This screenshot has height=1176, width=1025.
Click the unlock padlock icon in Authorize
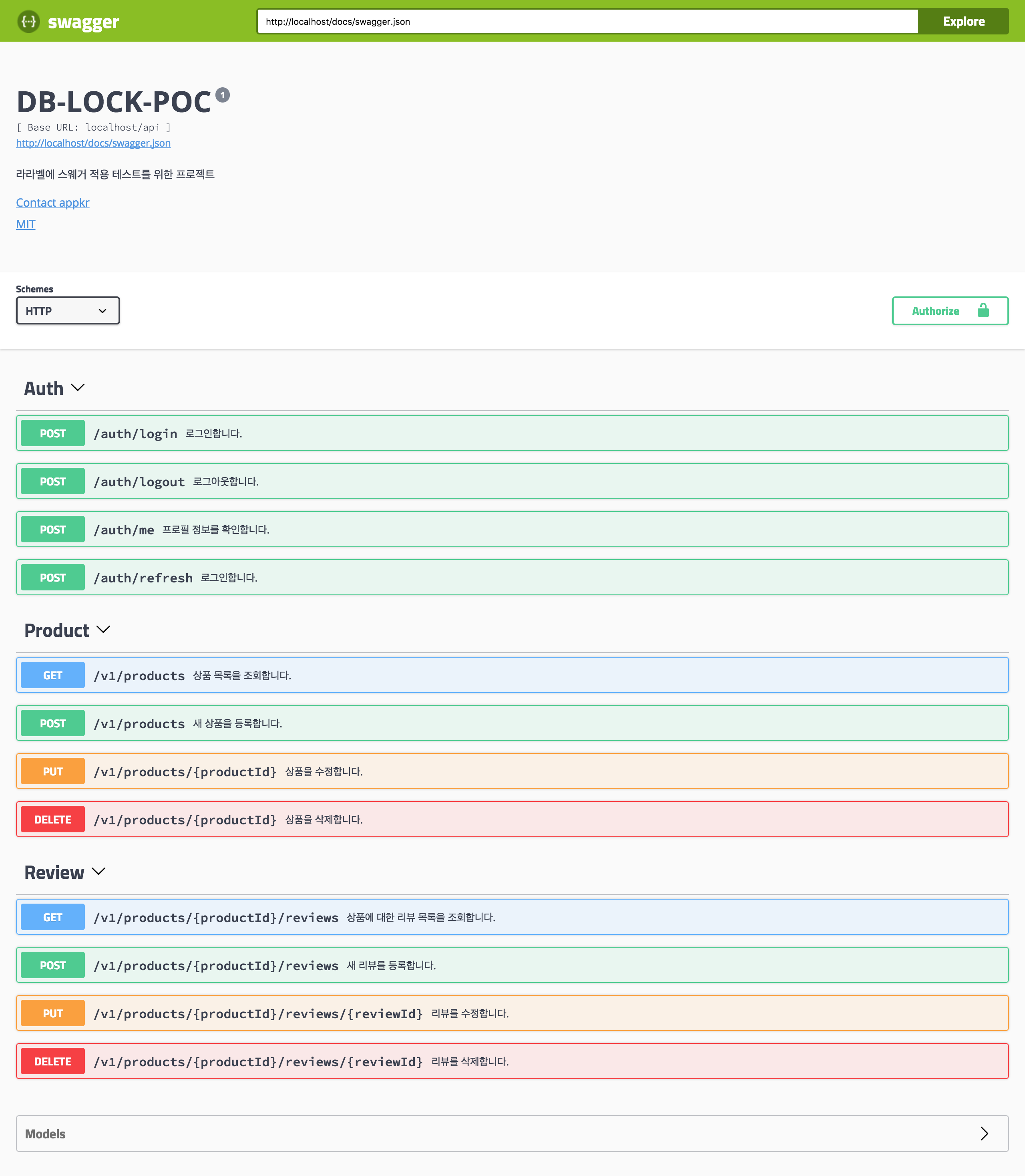[983, 311]
